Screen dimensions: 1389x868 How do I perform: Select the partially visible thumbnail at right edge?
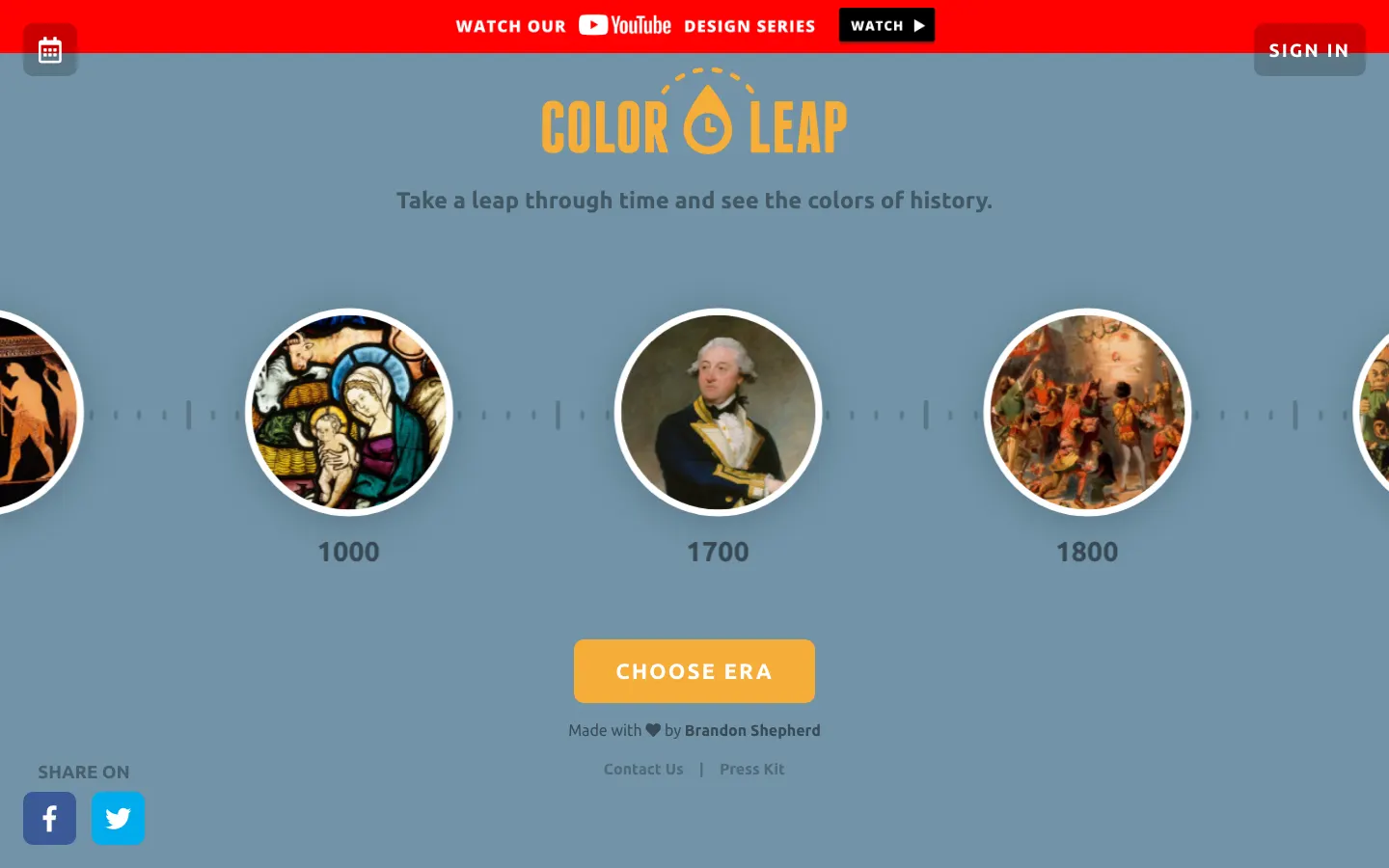tap(1372, 412)
